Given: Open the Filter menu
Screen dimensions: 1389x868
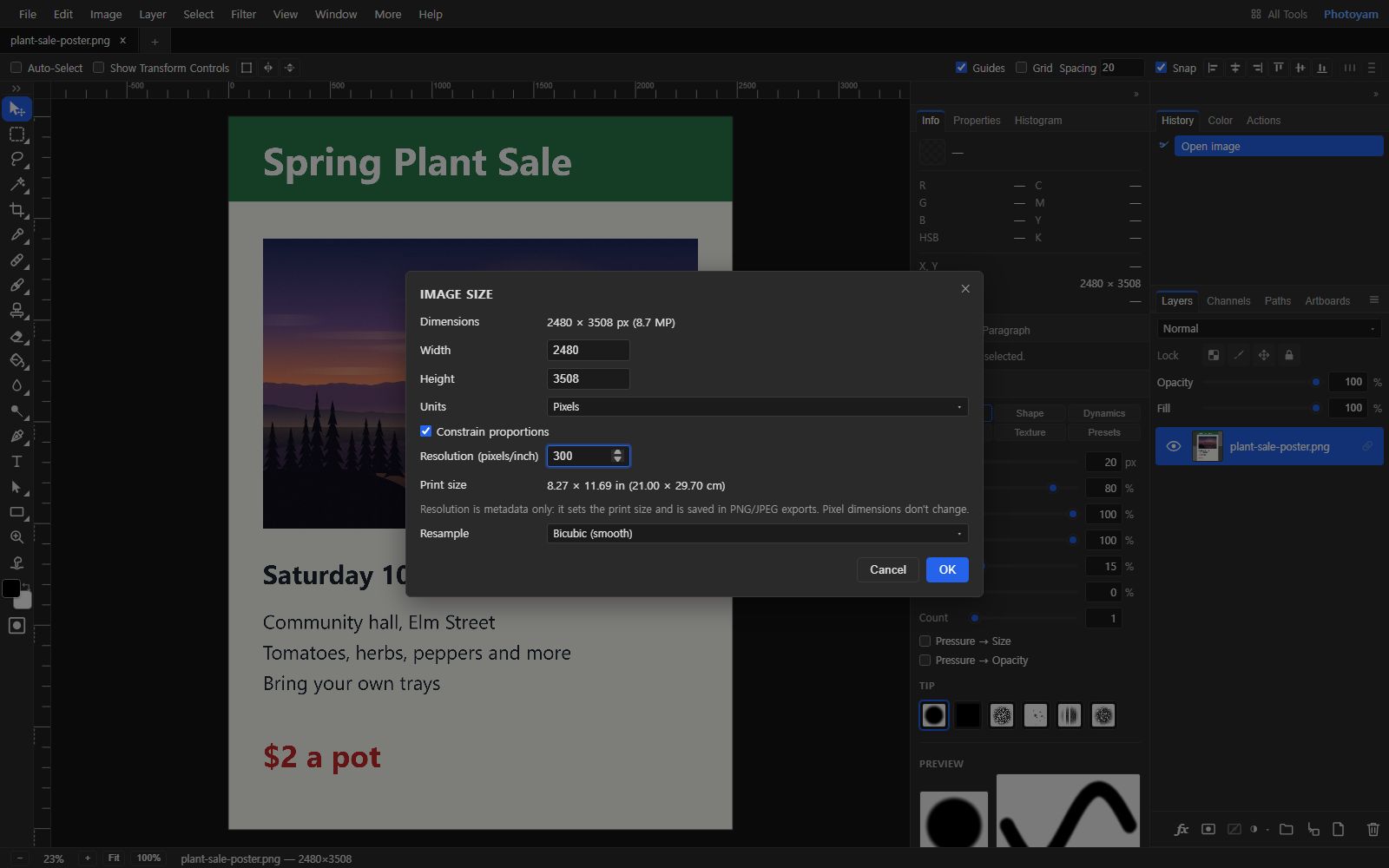Looking at the screenshot, I should coord(243,14).
